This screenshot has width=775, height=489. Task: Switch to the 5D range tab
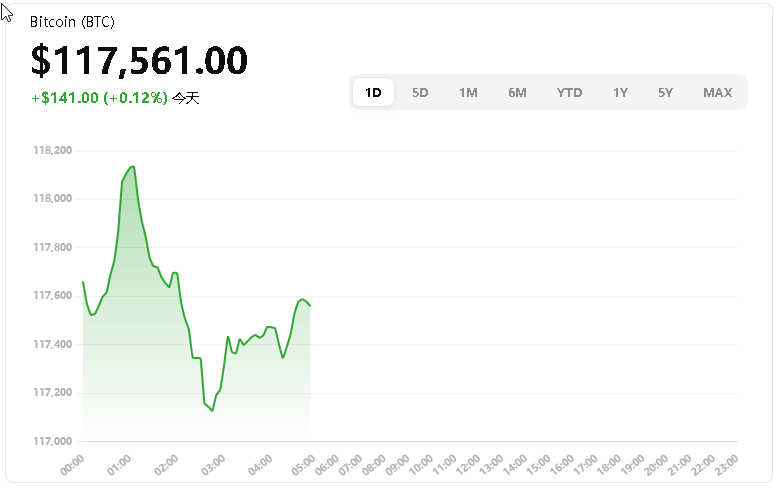[420, 93]
